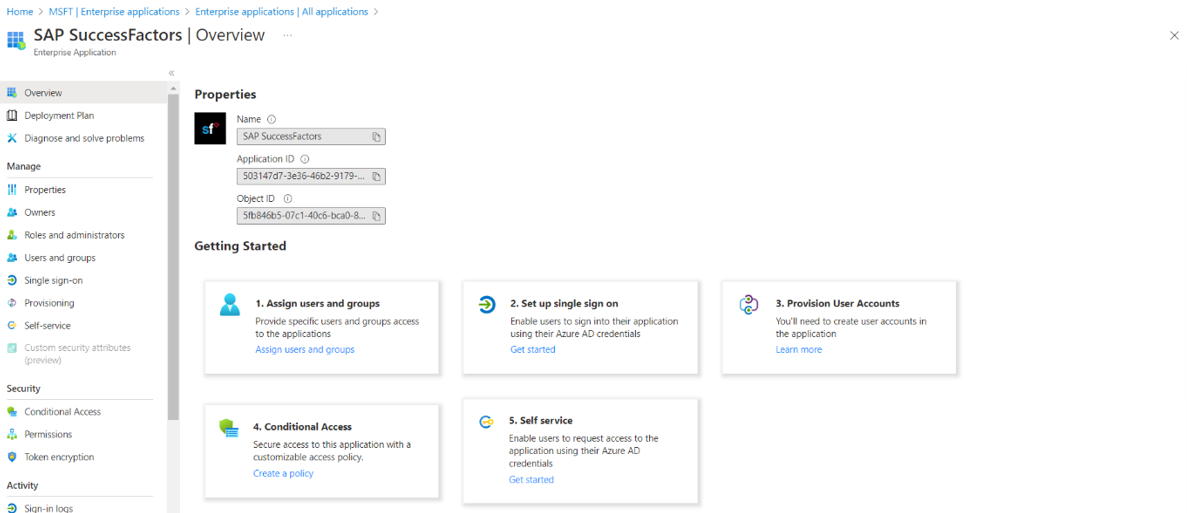1187x513 pixels.
Task: Collapse the sidebar with the double-chevron
Action: (x=172, y=73)
